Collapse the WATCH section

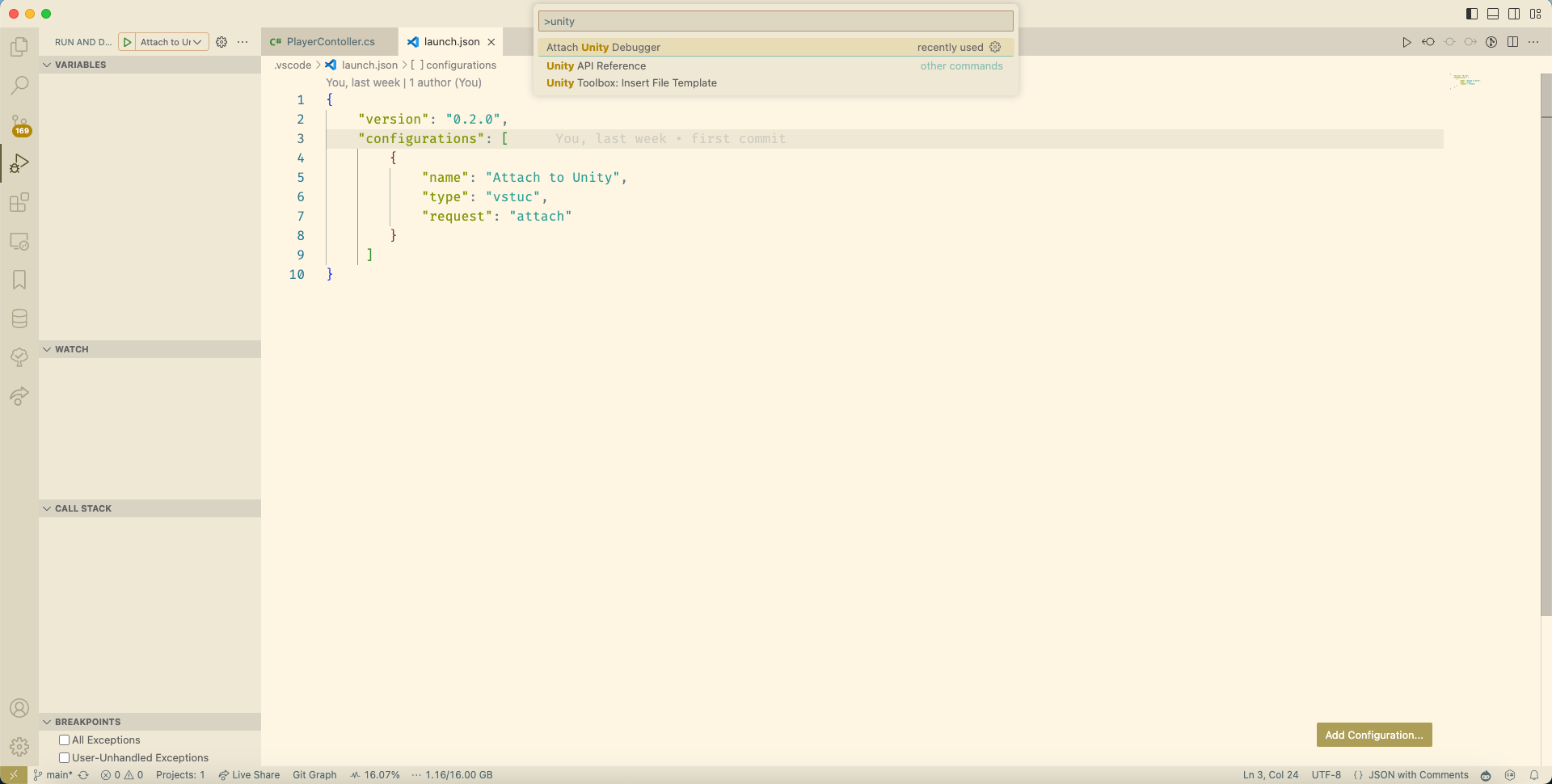pos(150,349)
